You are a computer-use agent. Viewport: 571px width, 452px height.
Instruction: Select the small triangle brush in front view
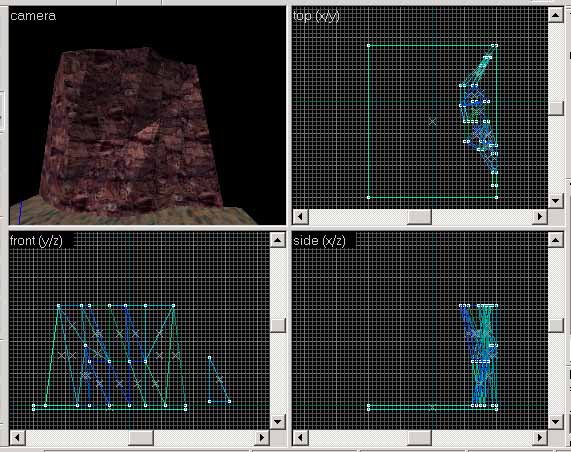click(x=218, y=380)
